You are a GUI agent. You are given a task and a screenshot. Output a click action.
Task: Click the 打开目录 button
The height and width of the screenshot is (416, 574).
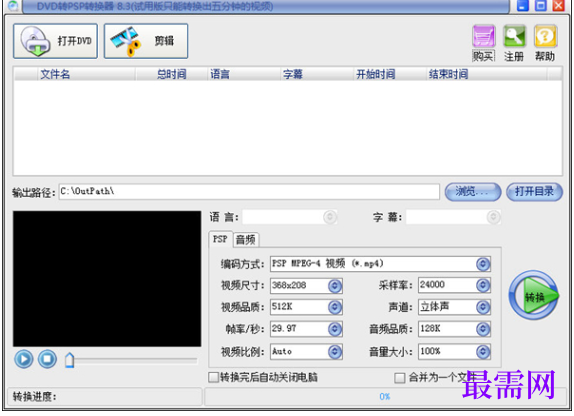[x=534, y=192]
